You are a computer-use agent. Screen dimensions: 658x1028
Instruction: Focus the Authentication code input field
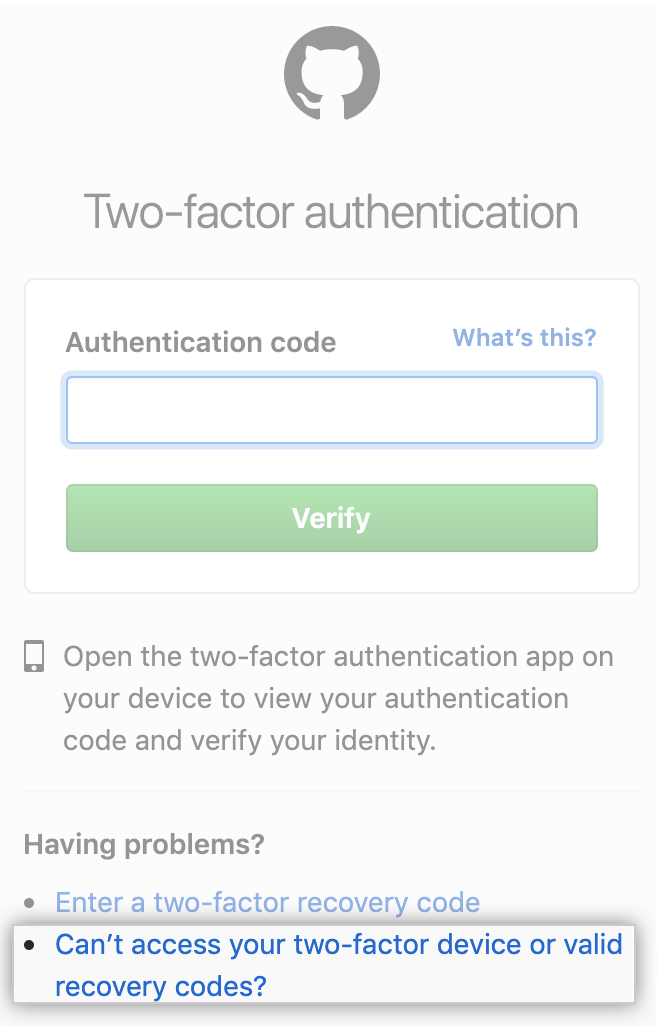point(332,410)
